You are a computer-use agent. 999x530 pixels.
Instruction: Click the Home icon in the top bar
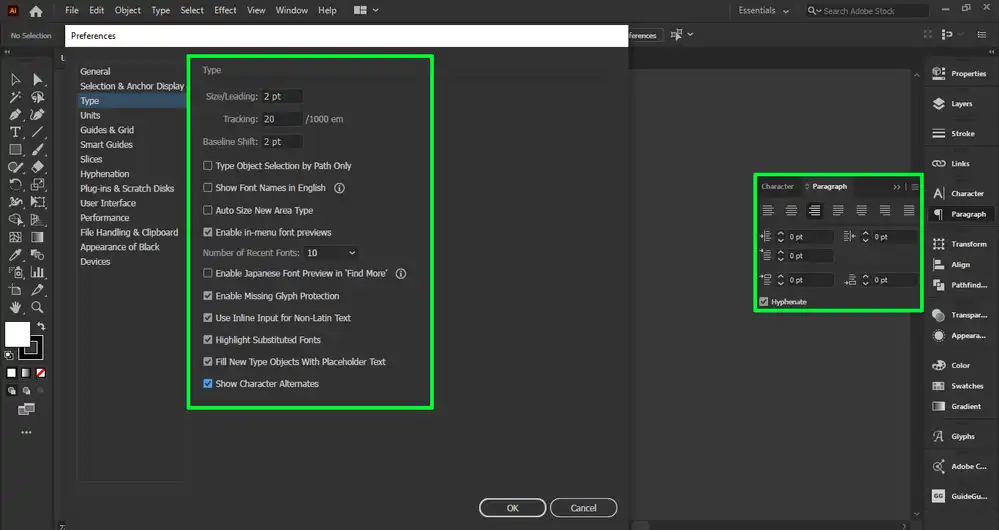[36, 11]
